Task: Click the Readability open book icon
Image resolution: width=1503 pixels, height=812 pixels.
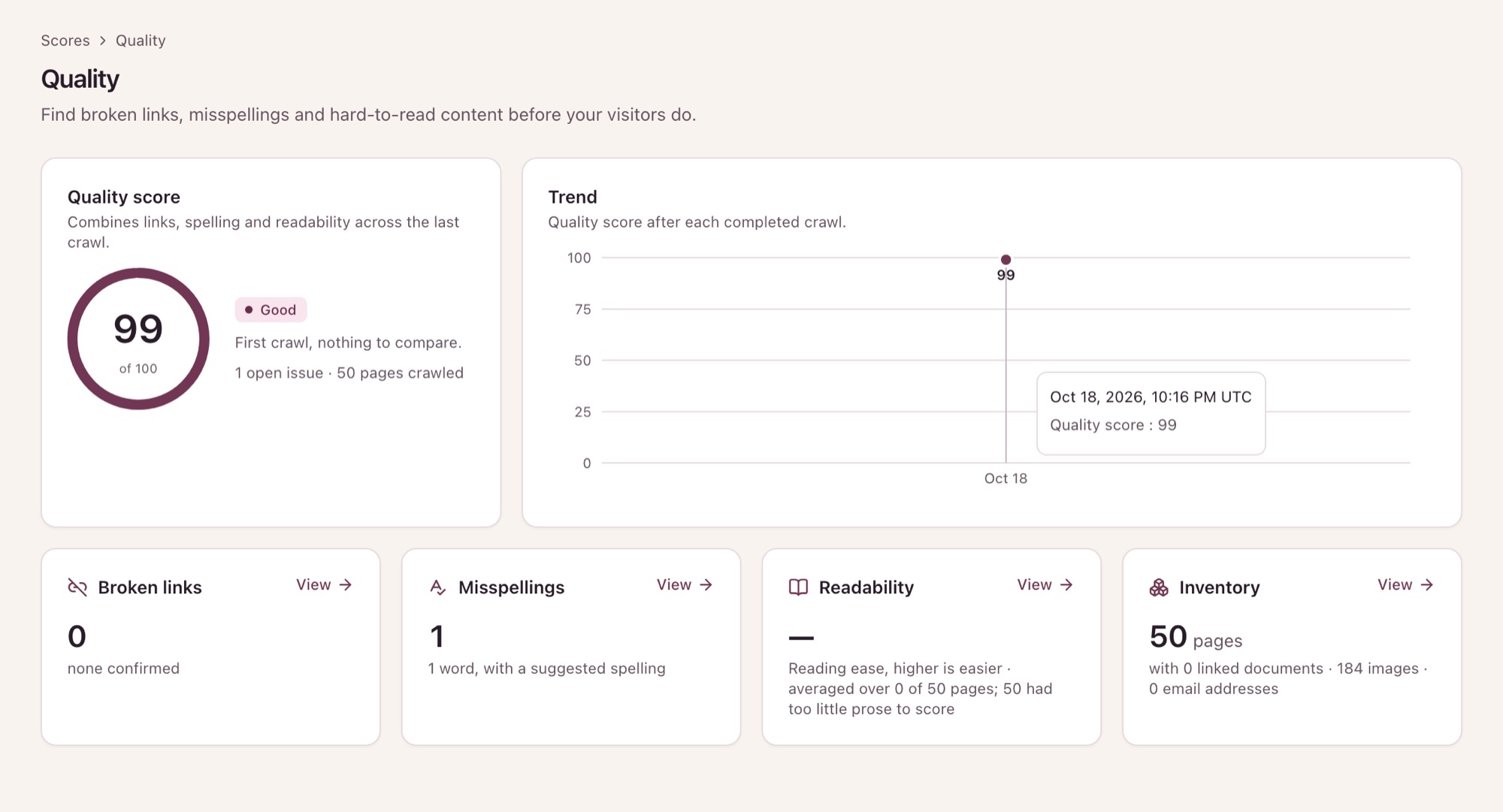Action: coord(798,587)
